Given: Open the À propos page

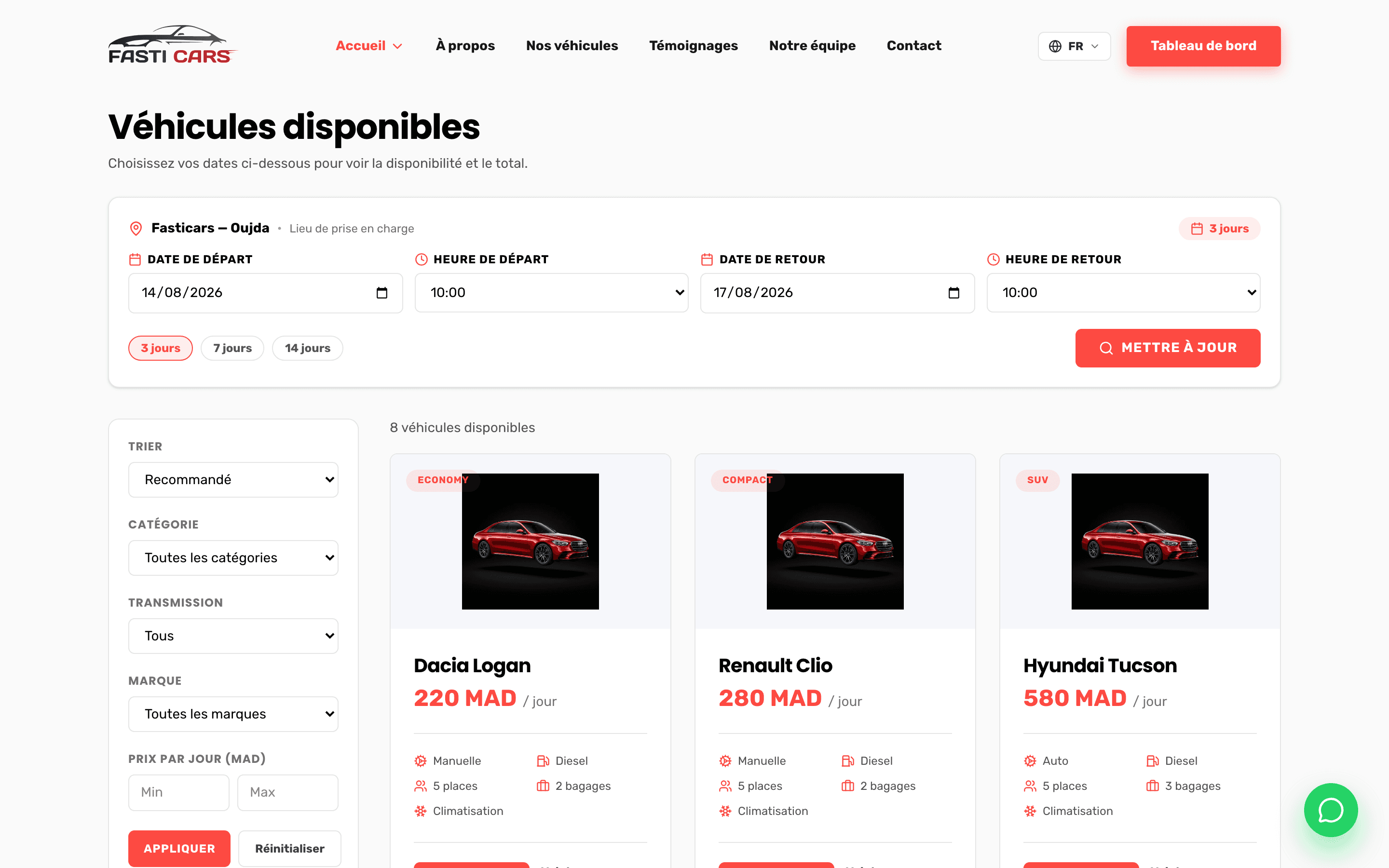Looking at the screenshot, I should point(465,46).
